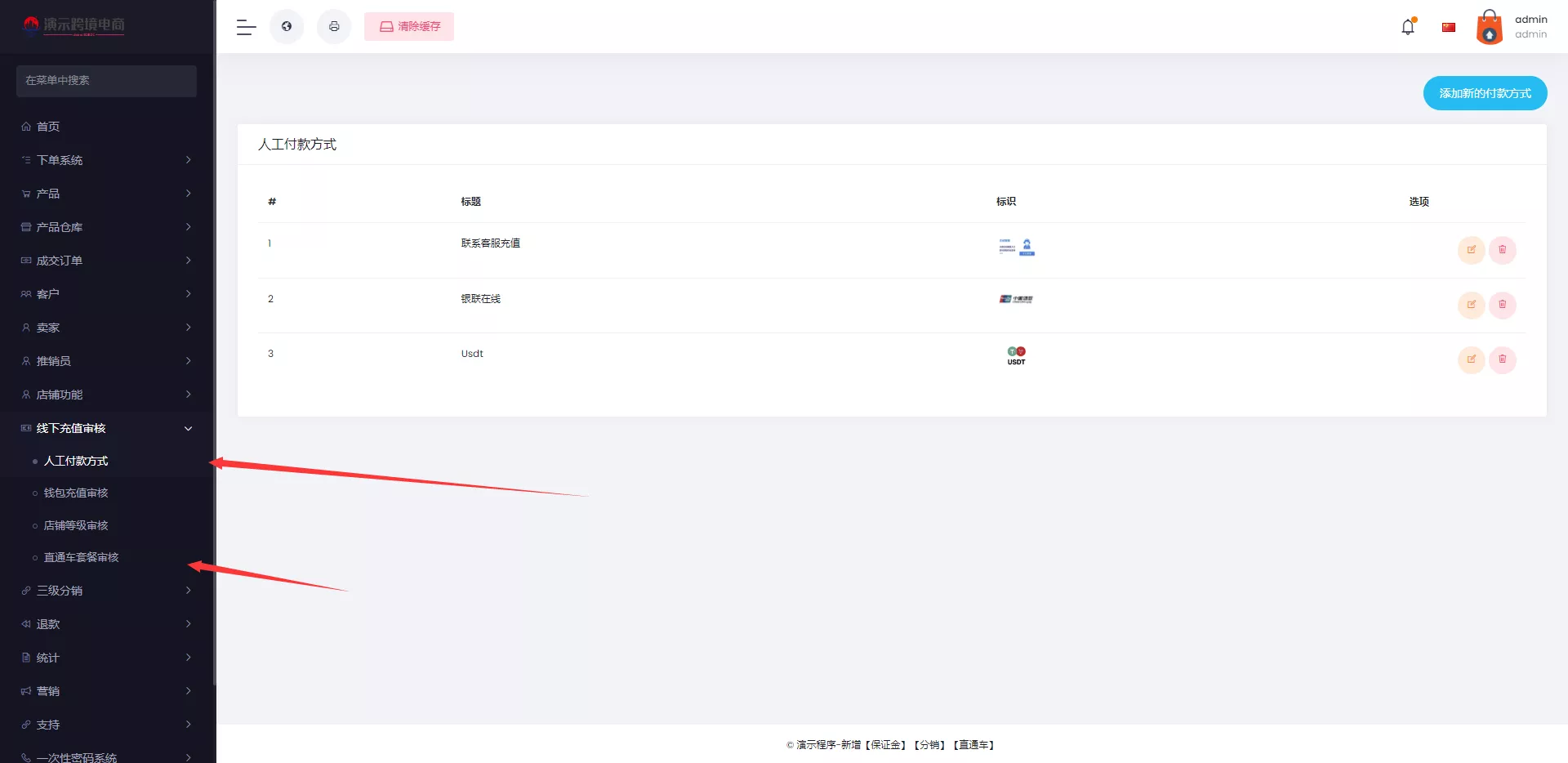
Task: Expand the 下单系统 sidebar menu
Action: (106, 160)
